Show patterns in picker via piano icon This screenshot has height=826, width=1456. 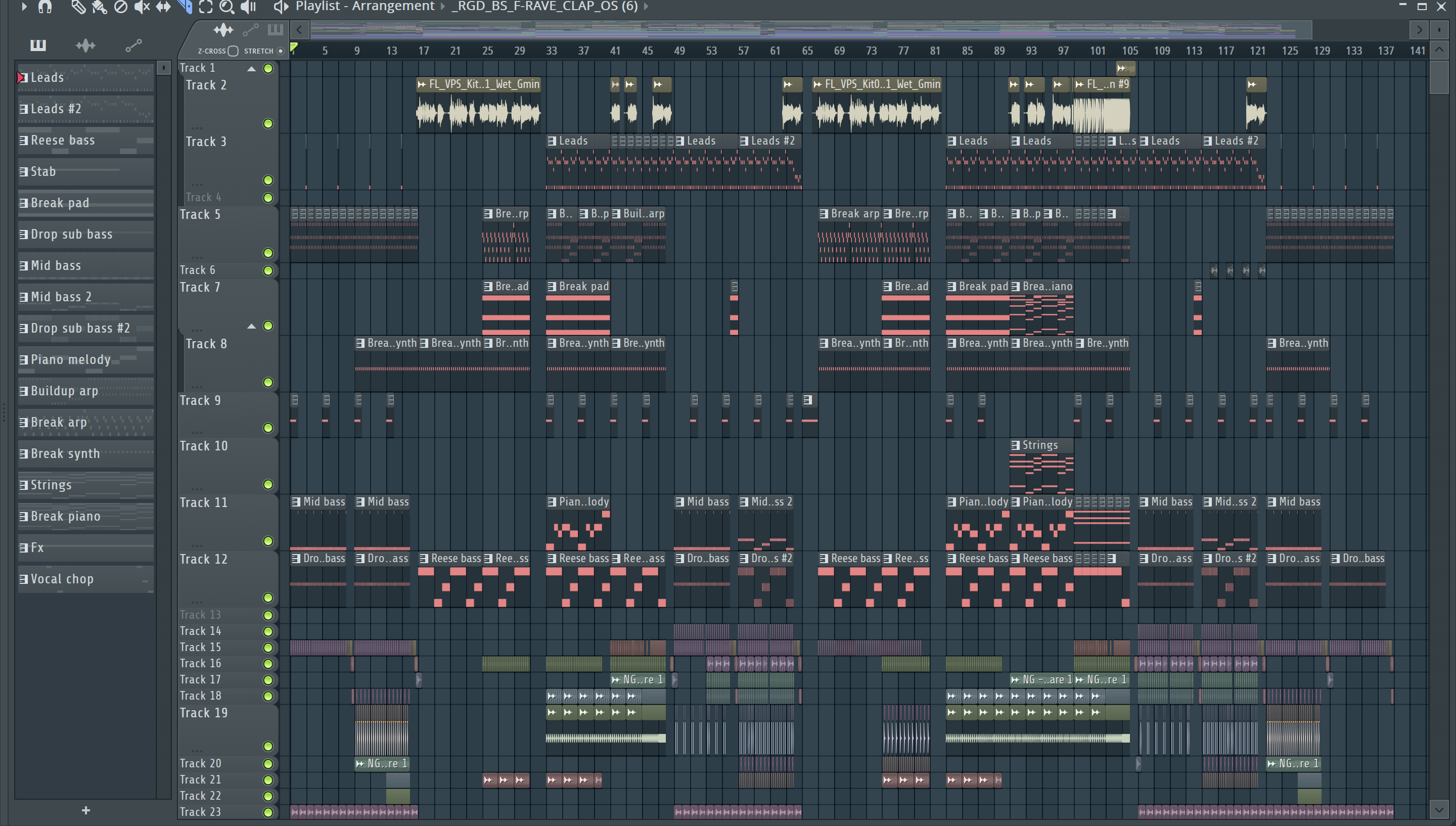[x=38, y=45]
